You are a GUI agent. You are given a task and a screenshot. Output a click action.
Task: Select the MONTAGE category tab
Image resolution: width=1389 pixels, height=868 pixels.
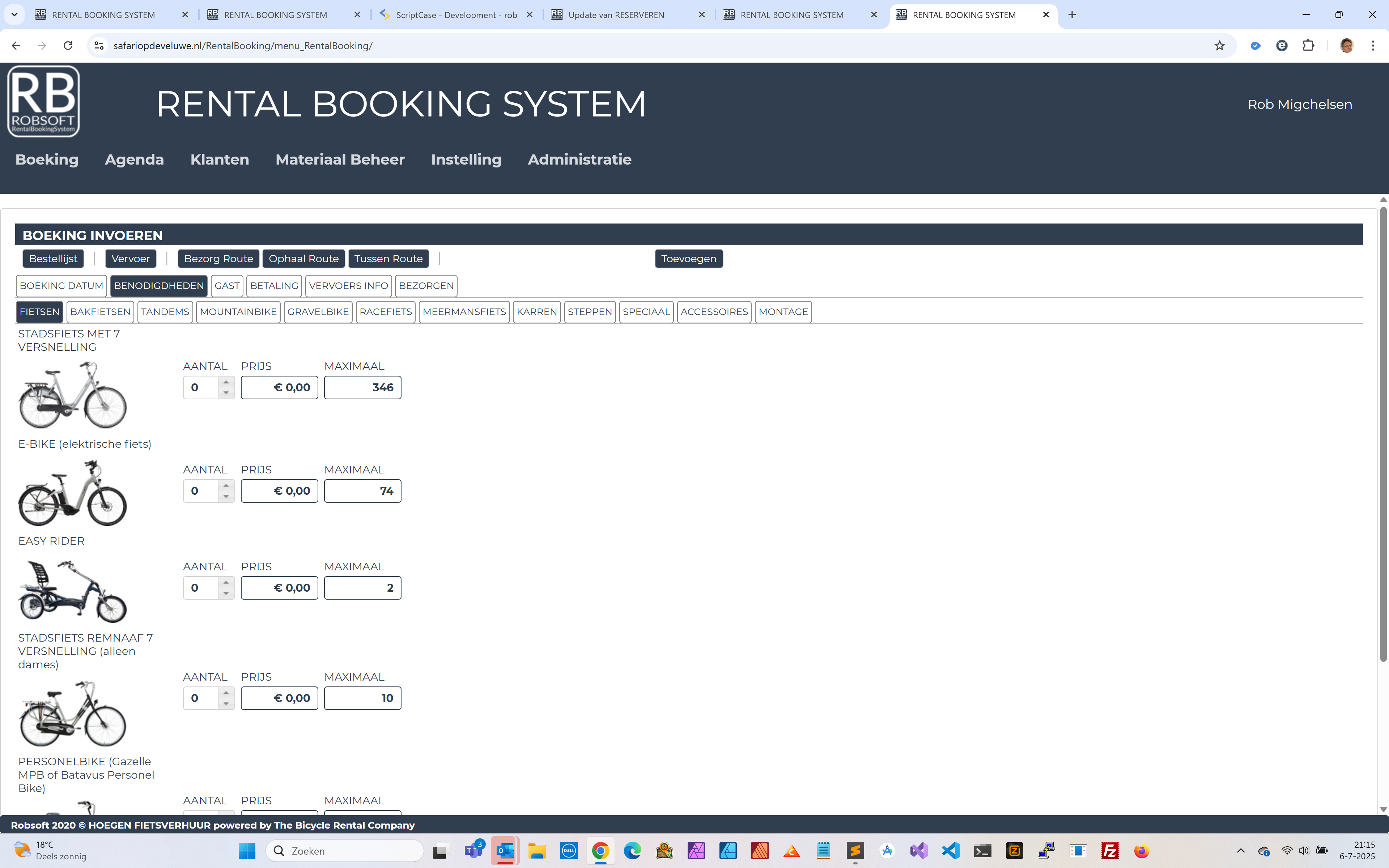783,312
